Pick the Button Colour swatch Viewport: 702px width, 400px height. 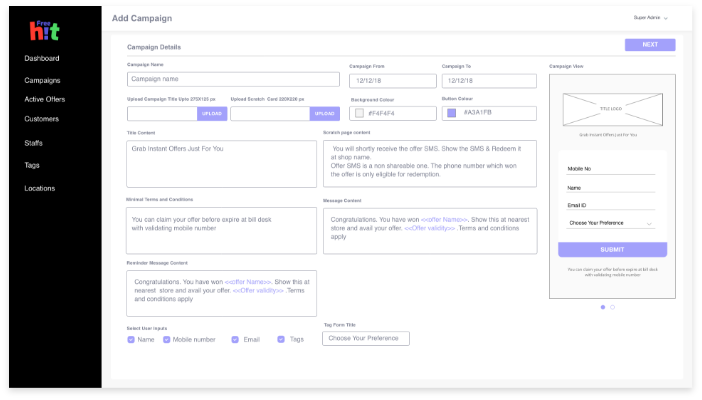tap(452, 113)
